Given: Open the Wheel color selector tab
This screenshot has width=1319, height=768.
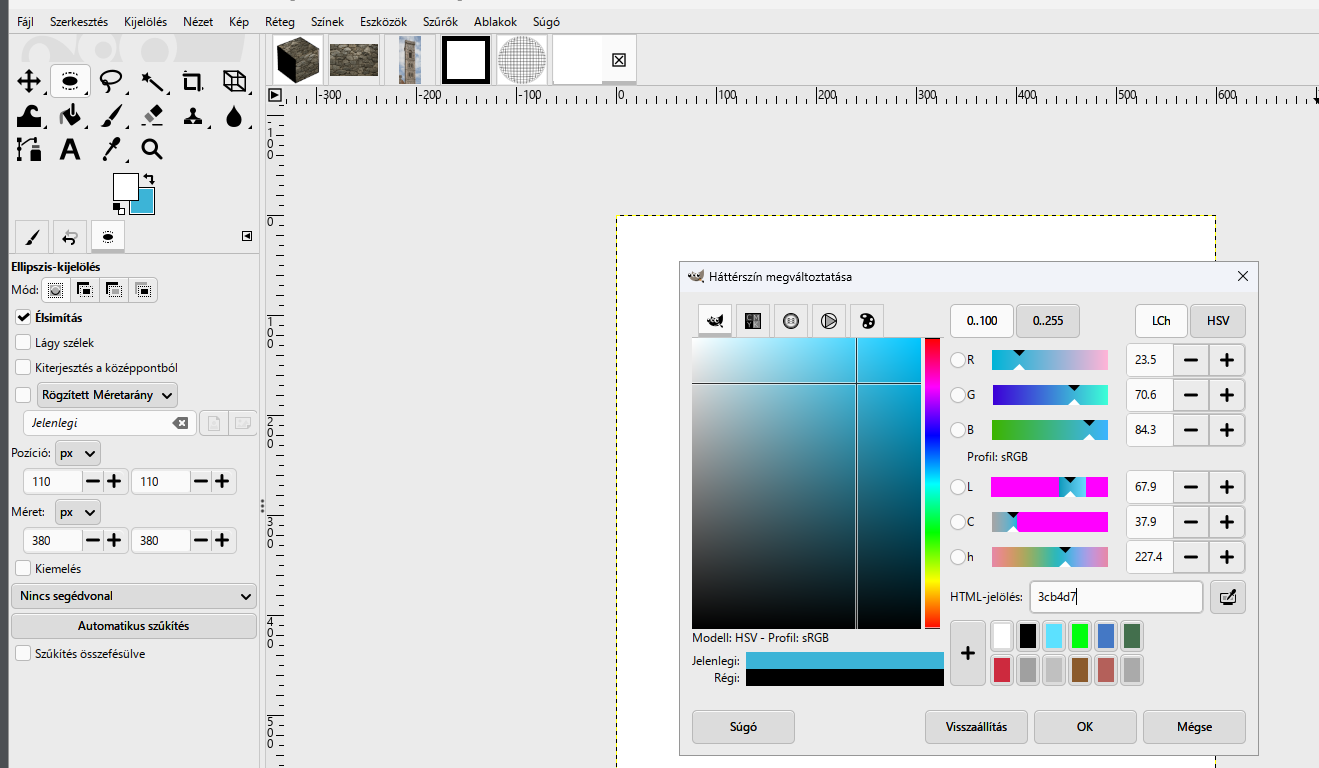Looking at the screenshot, I should coord(829,321).
